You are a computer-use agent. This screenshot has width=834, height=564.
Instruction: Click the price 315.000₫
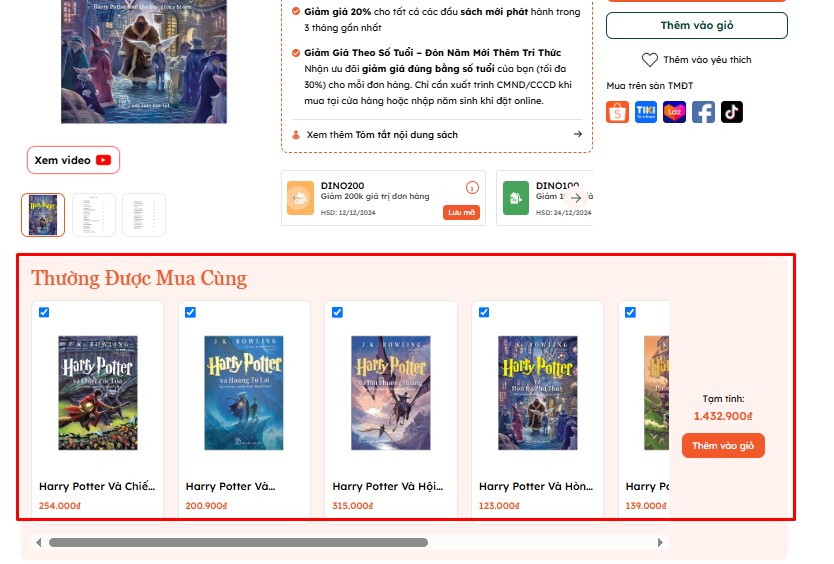point(353,505)
